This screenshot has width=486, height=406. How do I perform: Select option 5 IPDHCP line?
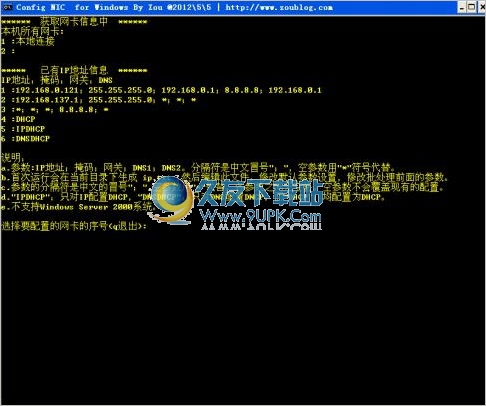23,129
